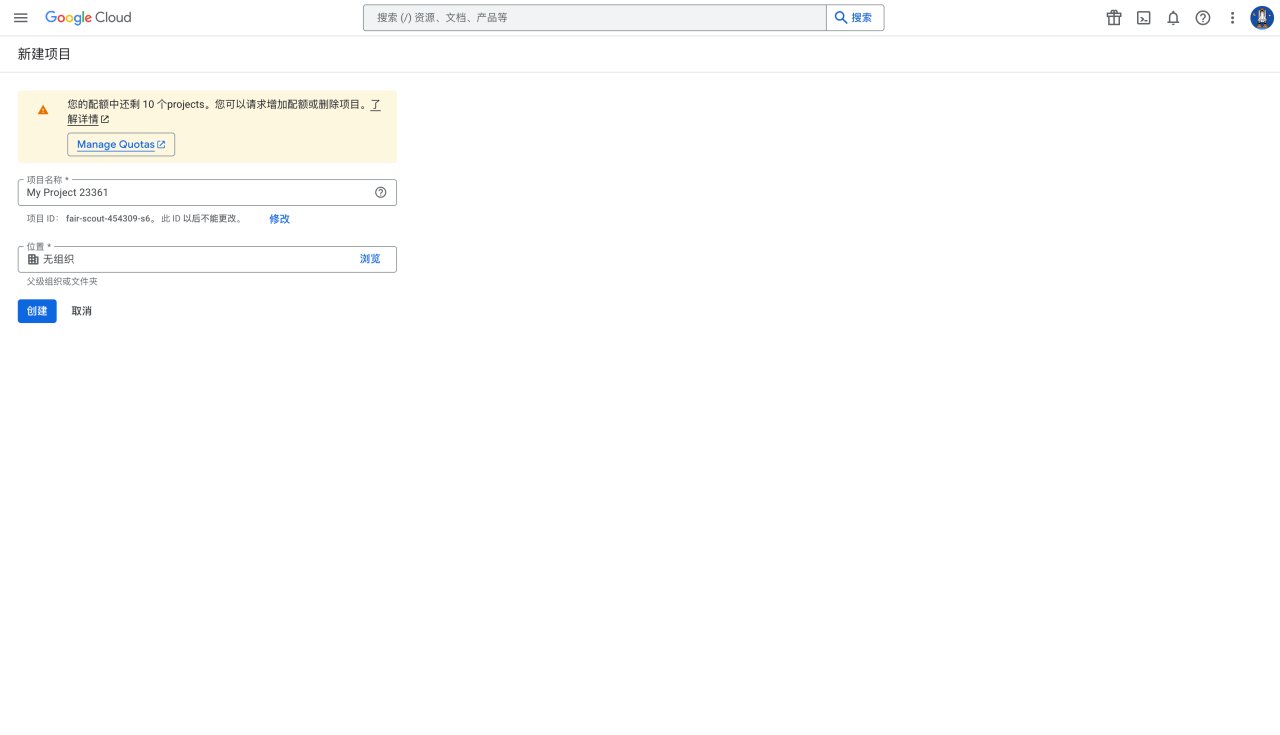This screenshot has height=735, width=1280.
Task: Click into the 项目名称 text field
Action: (x=195, y=193)
